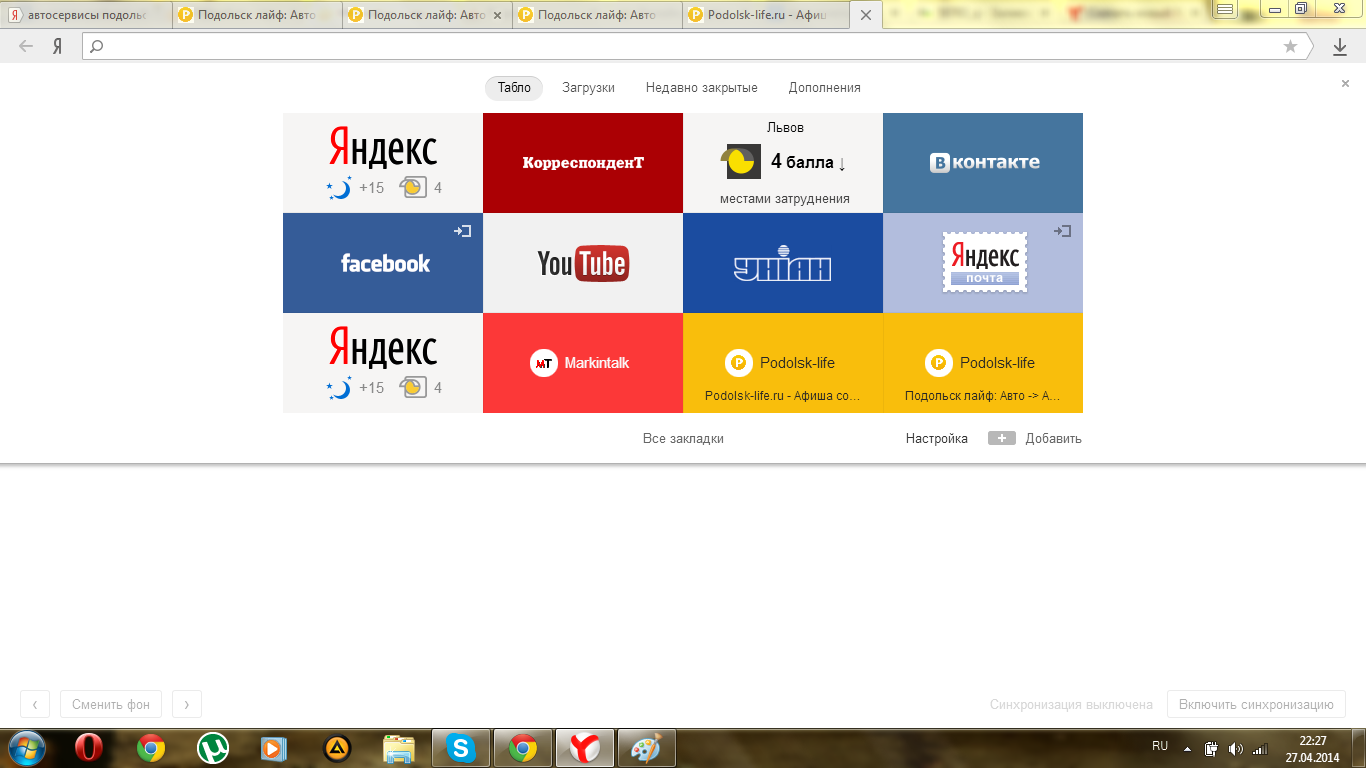Viewport: 1366px width, 768px height.
Task: Focus the address search bar
Action: [x=697, y=46]
